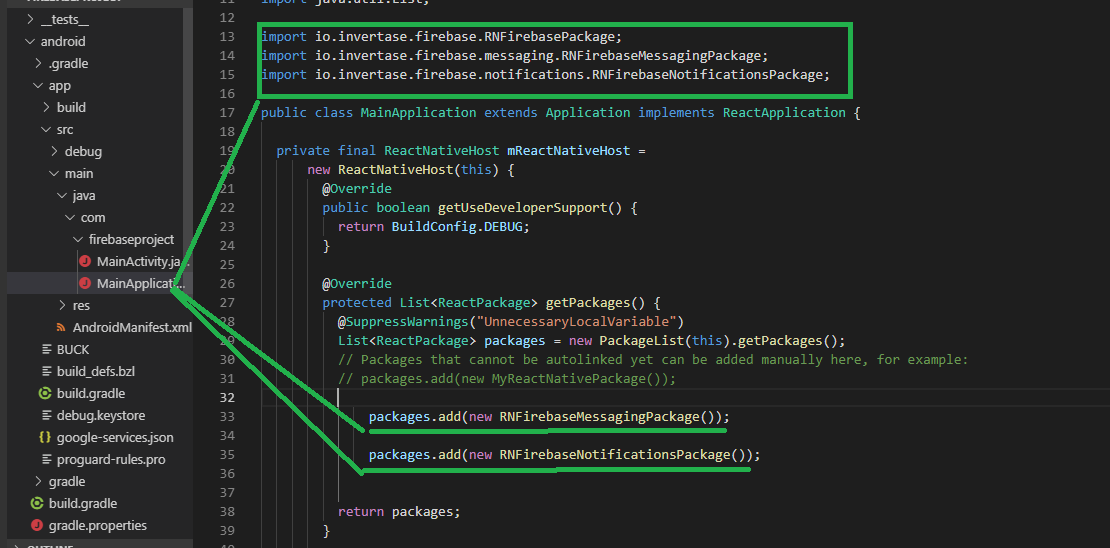
Task: Click line number 17 in the gutter
Action: click(x=227, y=113)
